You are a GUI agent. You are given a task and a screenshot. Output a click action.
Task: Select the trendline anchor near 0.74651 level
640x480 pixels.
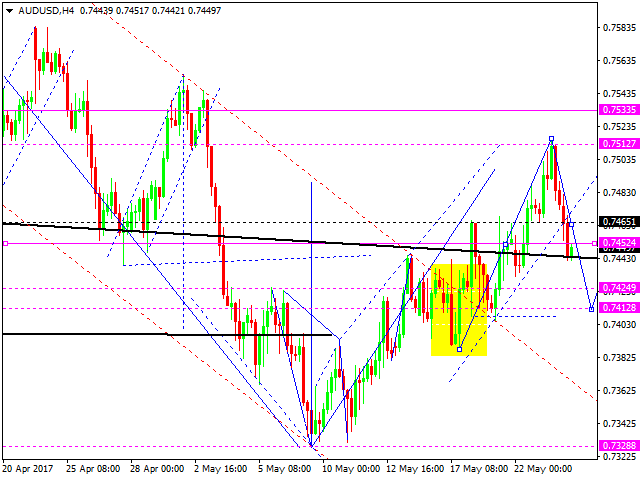click(571, 224)
